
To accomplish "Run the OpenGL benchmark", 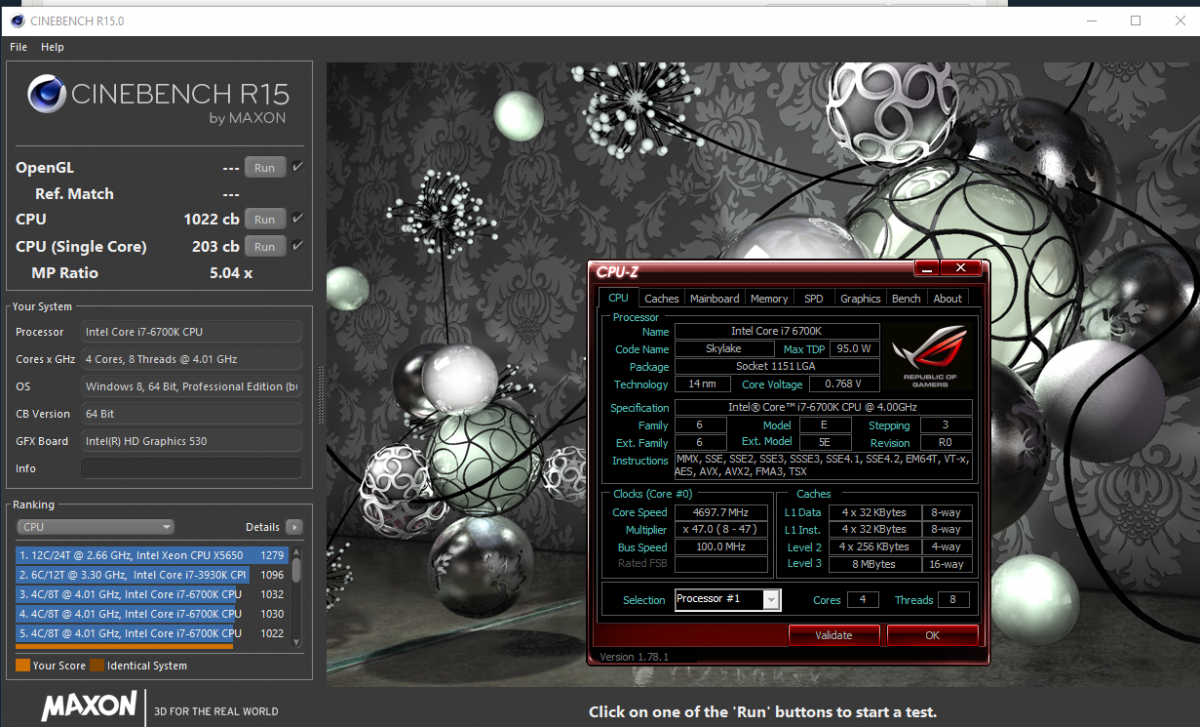I will [x=265, y=167].
